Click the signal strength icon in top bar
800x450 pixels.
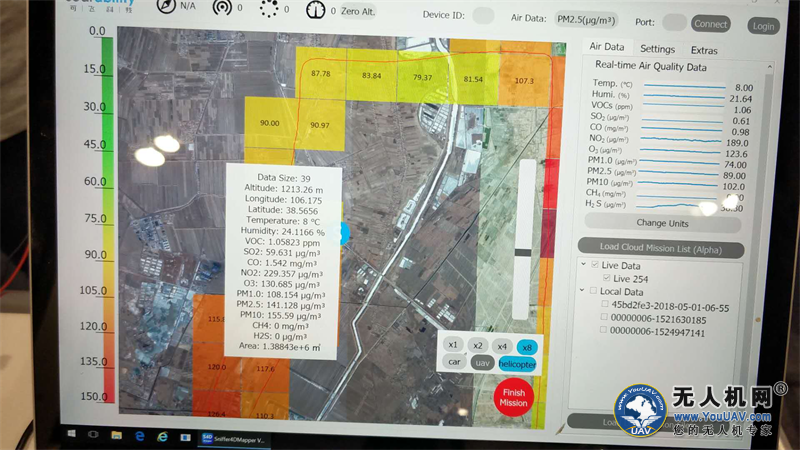[x=220, y=9]
